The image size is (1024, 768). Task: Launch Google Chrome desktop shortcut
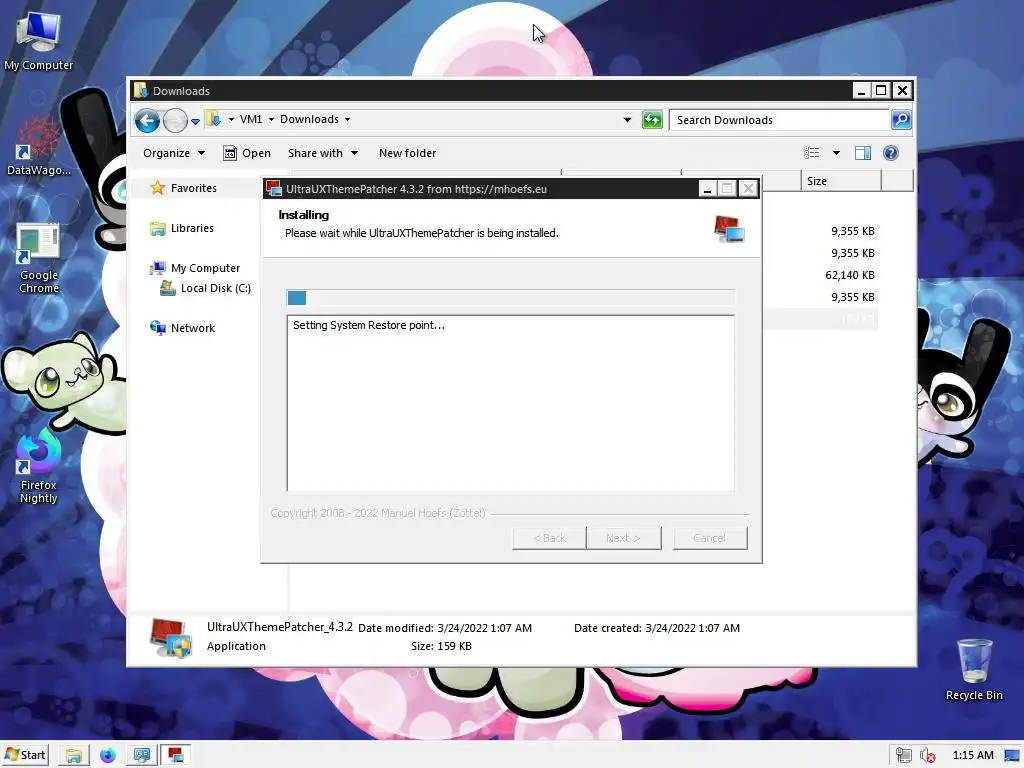38,259
